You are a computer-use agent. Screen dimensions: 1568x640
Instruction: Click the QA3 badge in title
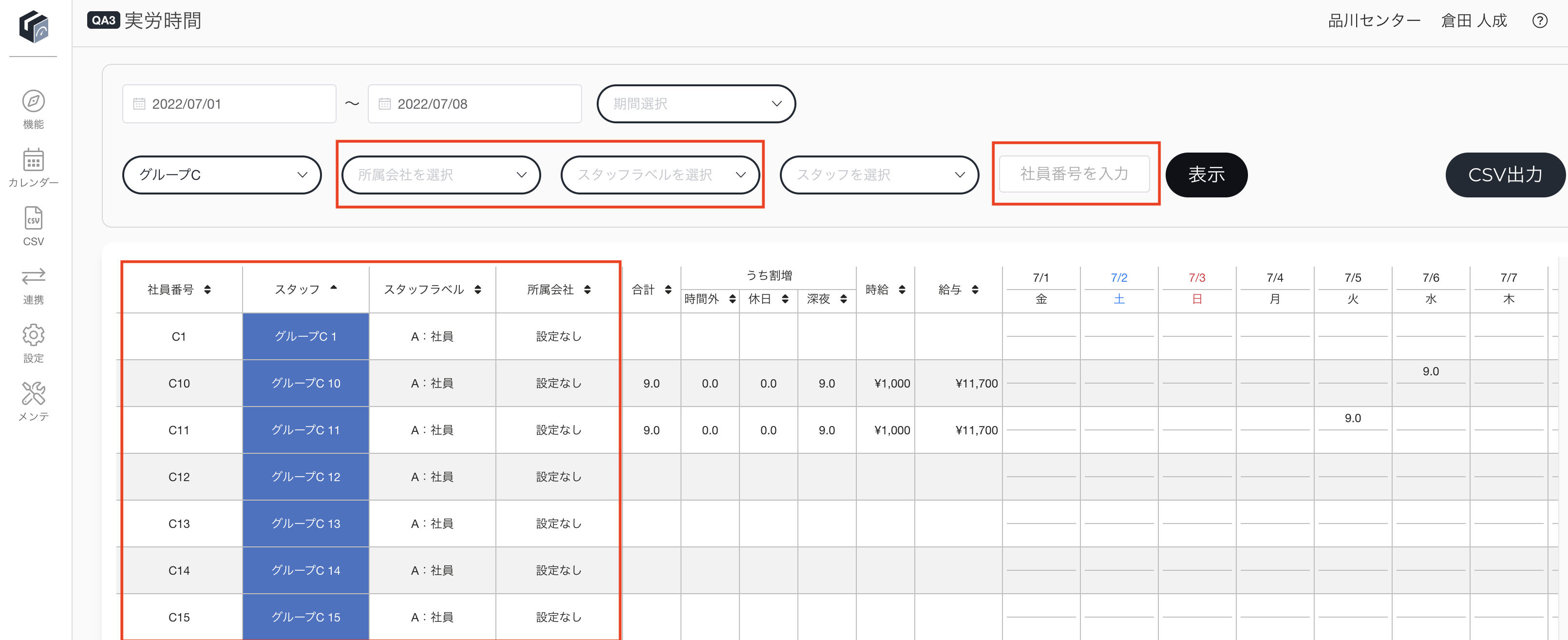click(x=103, y=20)
